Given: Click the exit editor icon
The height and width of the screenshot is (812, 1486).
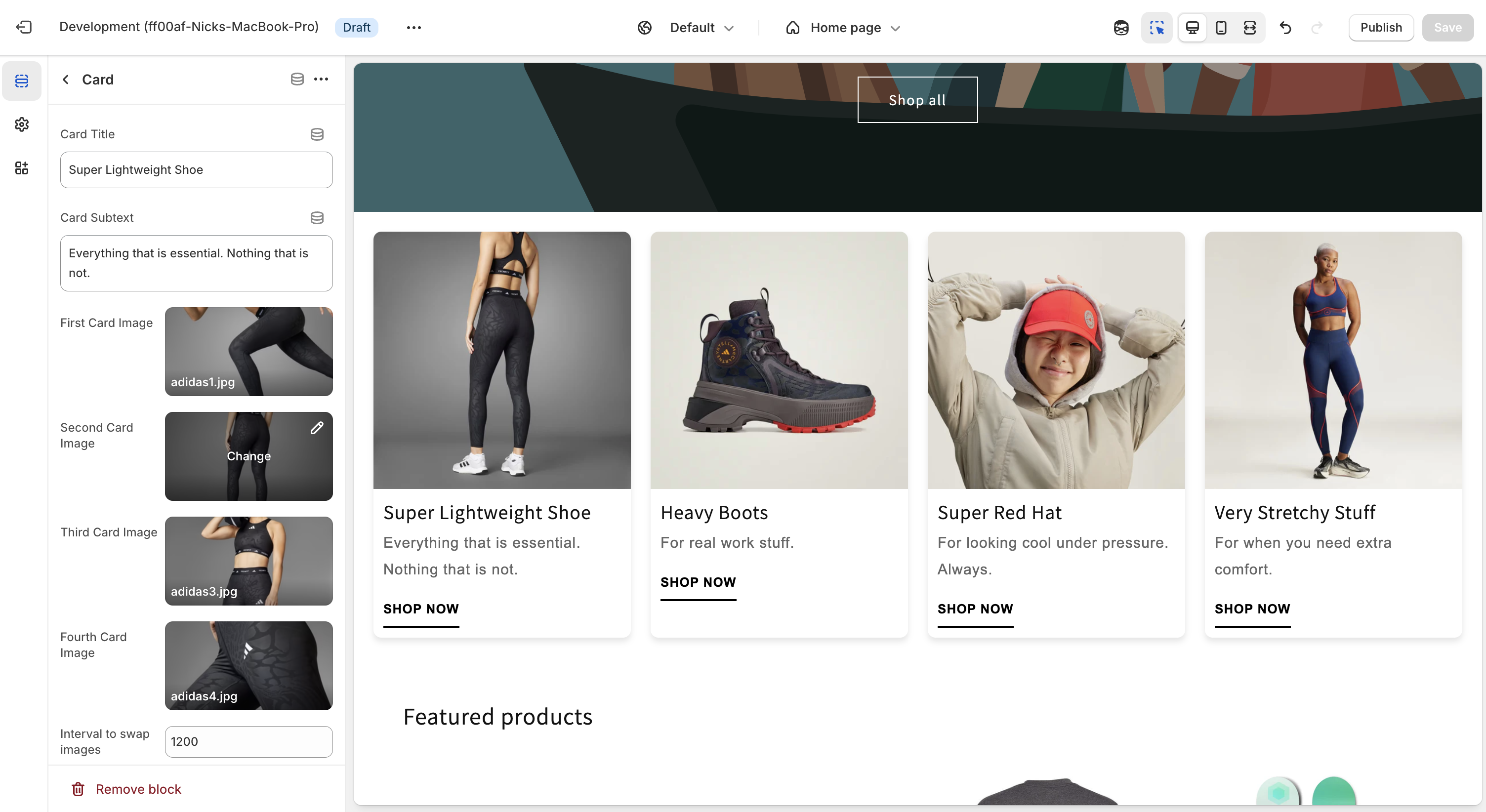Looking at the screenshot, I should [x=24, y=27].
